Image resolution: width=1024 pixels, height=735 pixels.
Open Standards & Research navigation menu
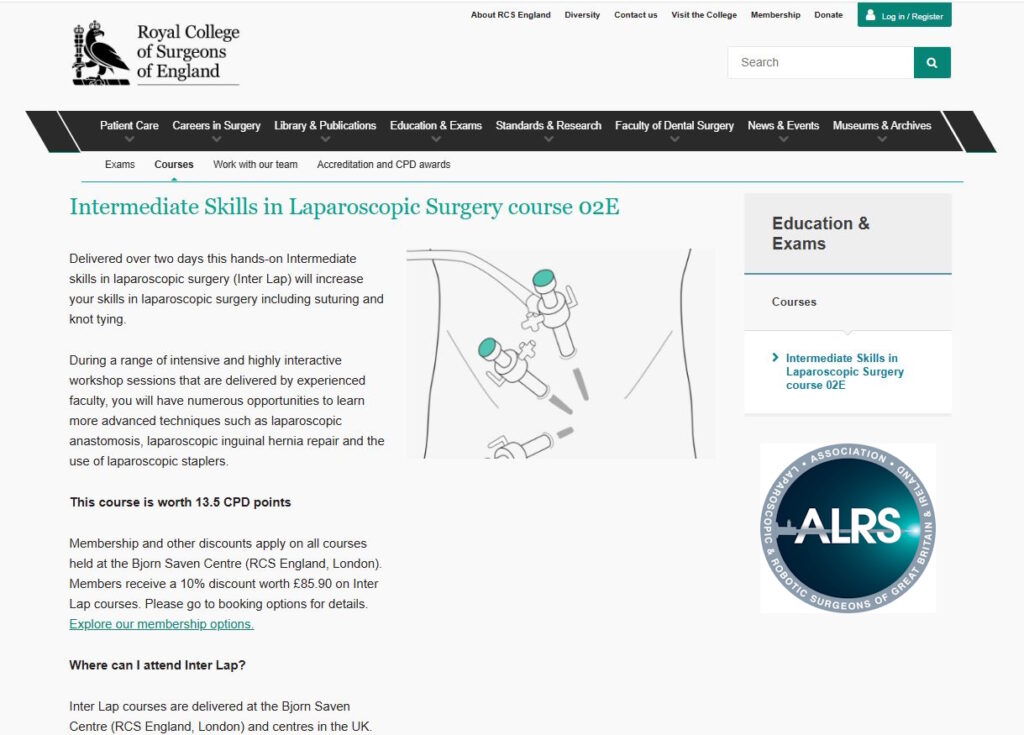(x=548, y=126)
